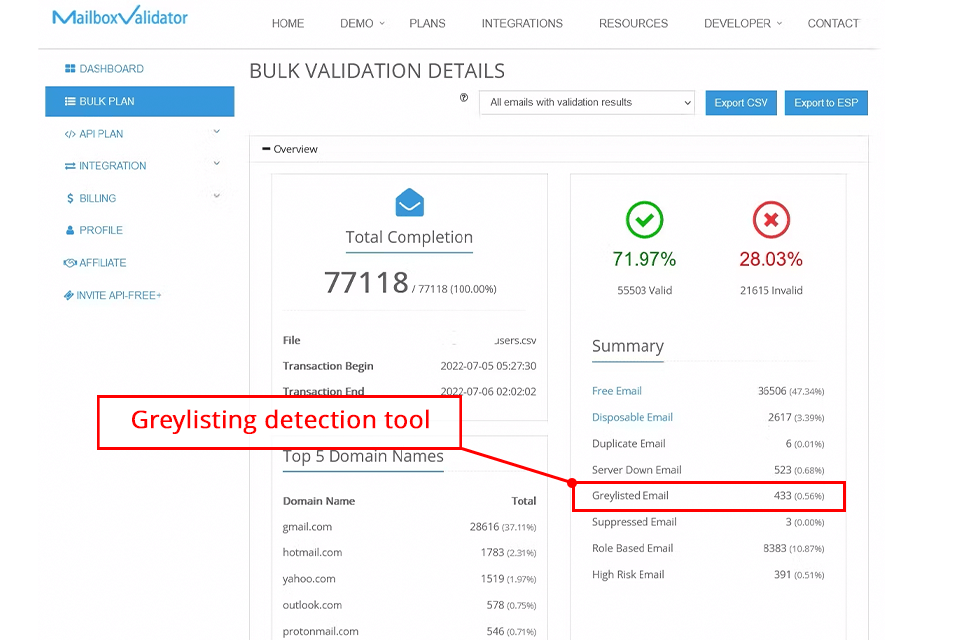Click the red invalid cross icon
This screenshot has height=640, width=960.
click(771, 219)
